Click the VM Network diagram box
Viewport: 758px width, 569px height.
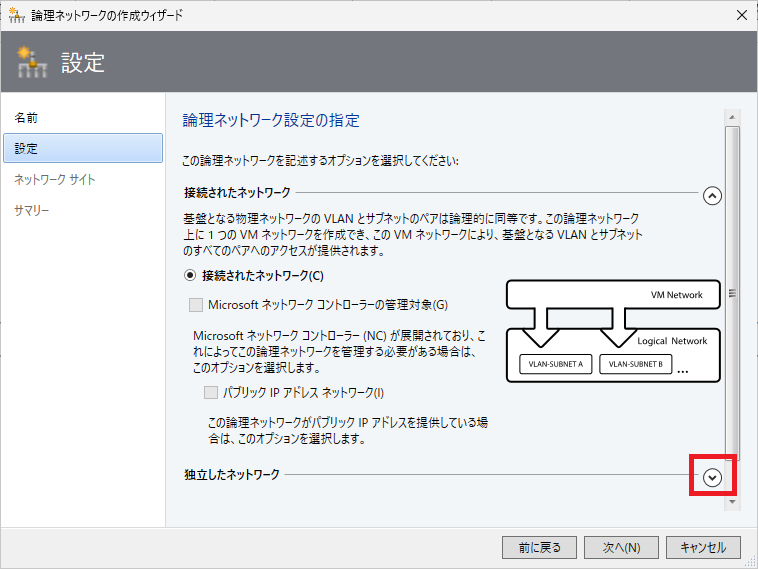click(x=613, y=294)
